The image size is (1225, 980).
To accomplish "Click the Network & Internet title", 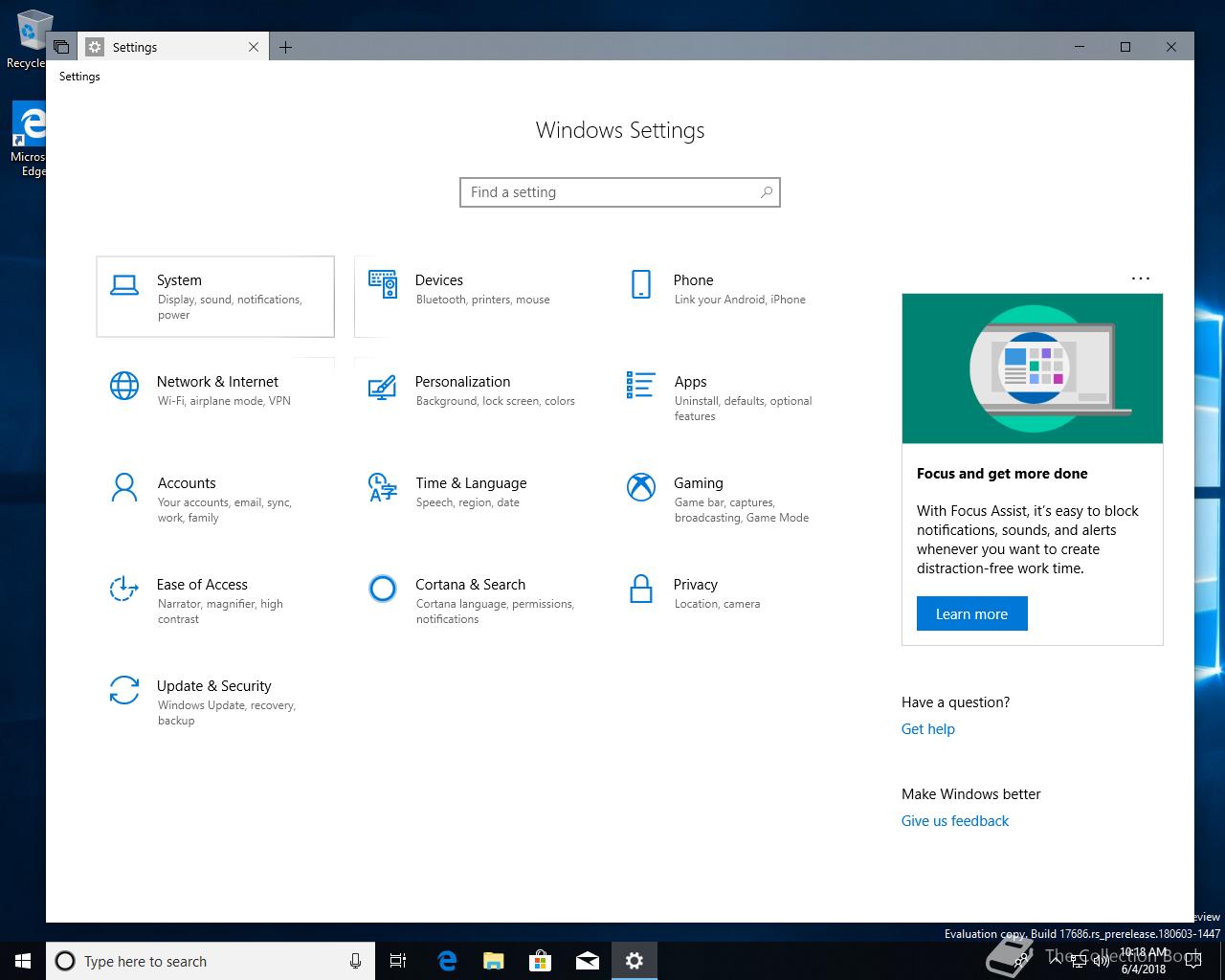I will 218,382.
